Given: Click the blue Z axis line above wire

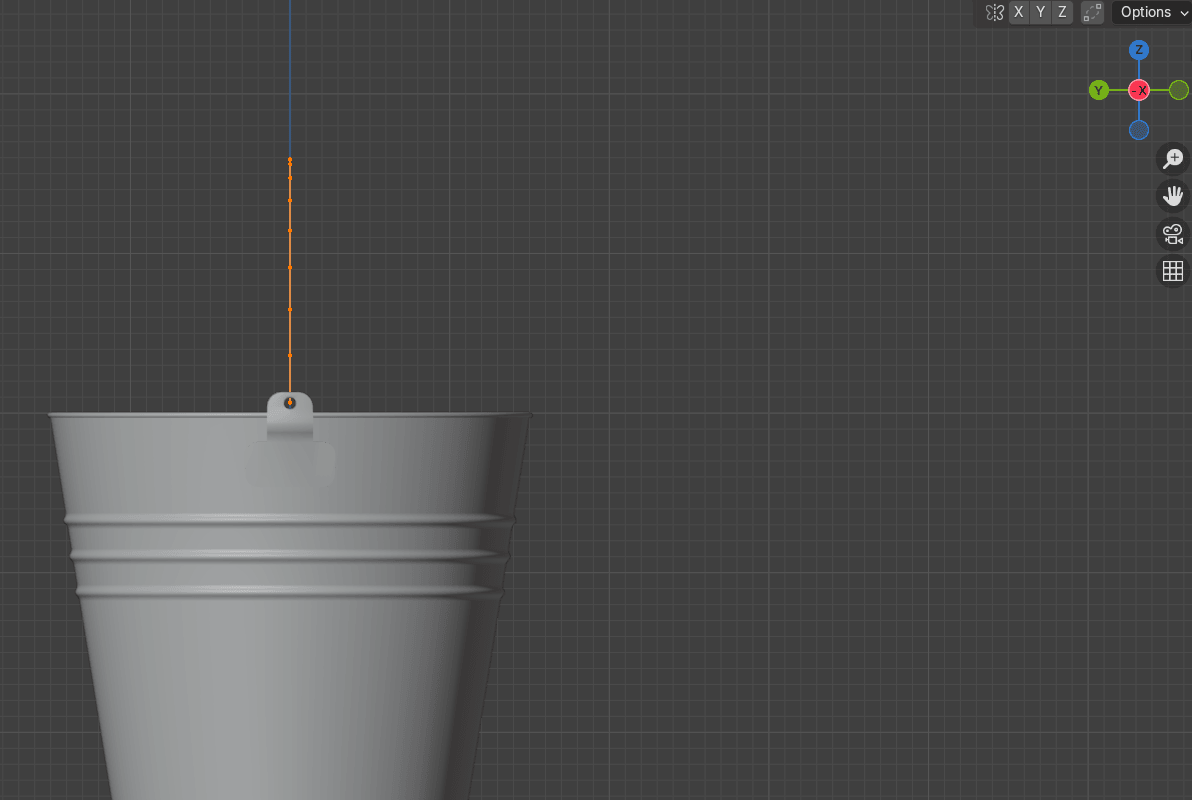Looking at the screenshot, I should 290,70.
